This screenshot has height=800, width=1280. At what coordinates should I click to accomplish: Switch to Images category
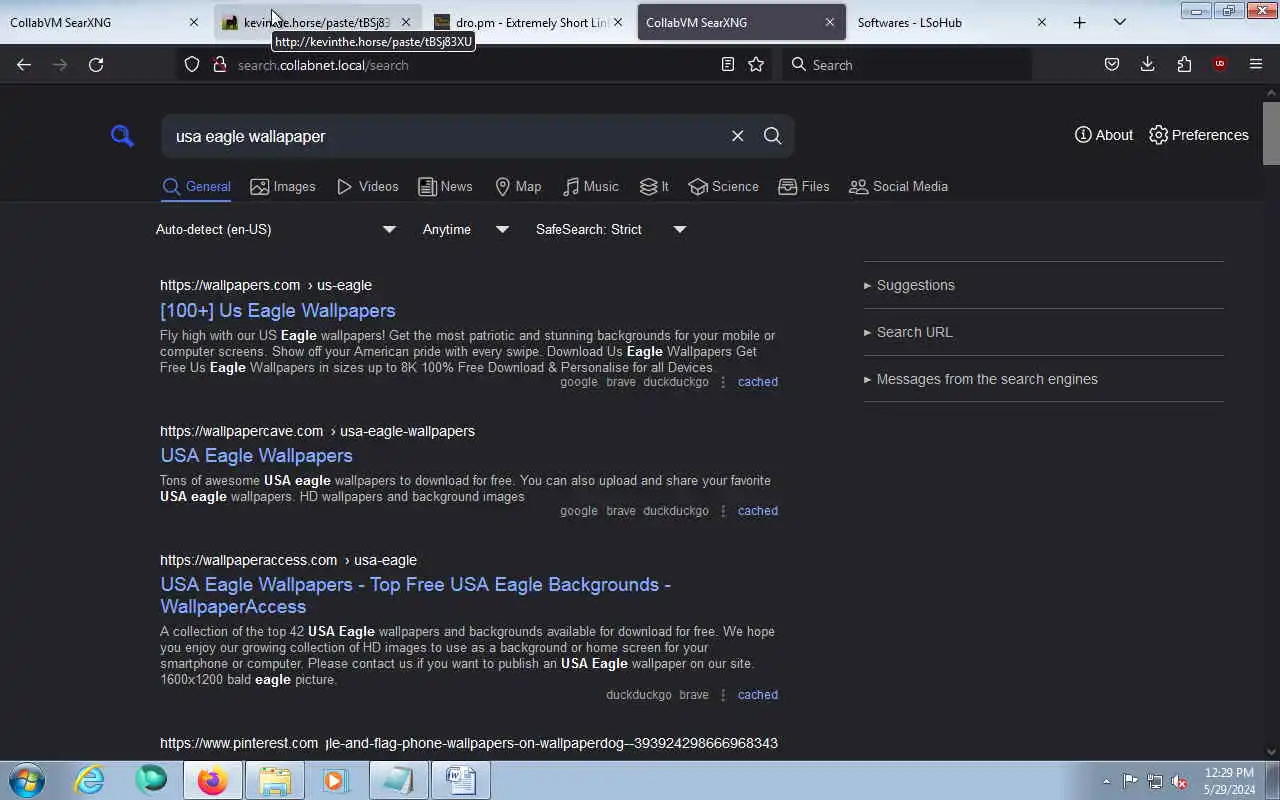tap(283, 186)
